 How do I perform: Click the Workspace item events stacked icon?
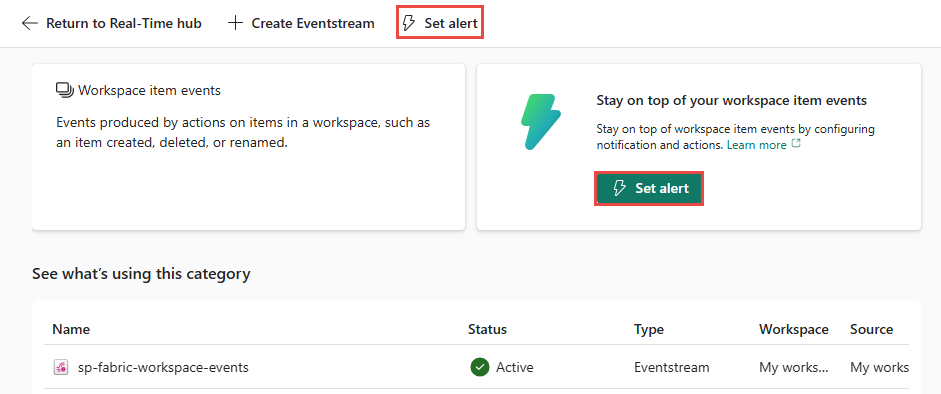64,91
